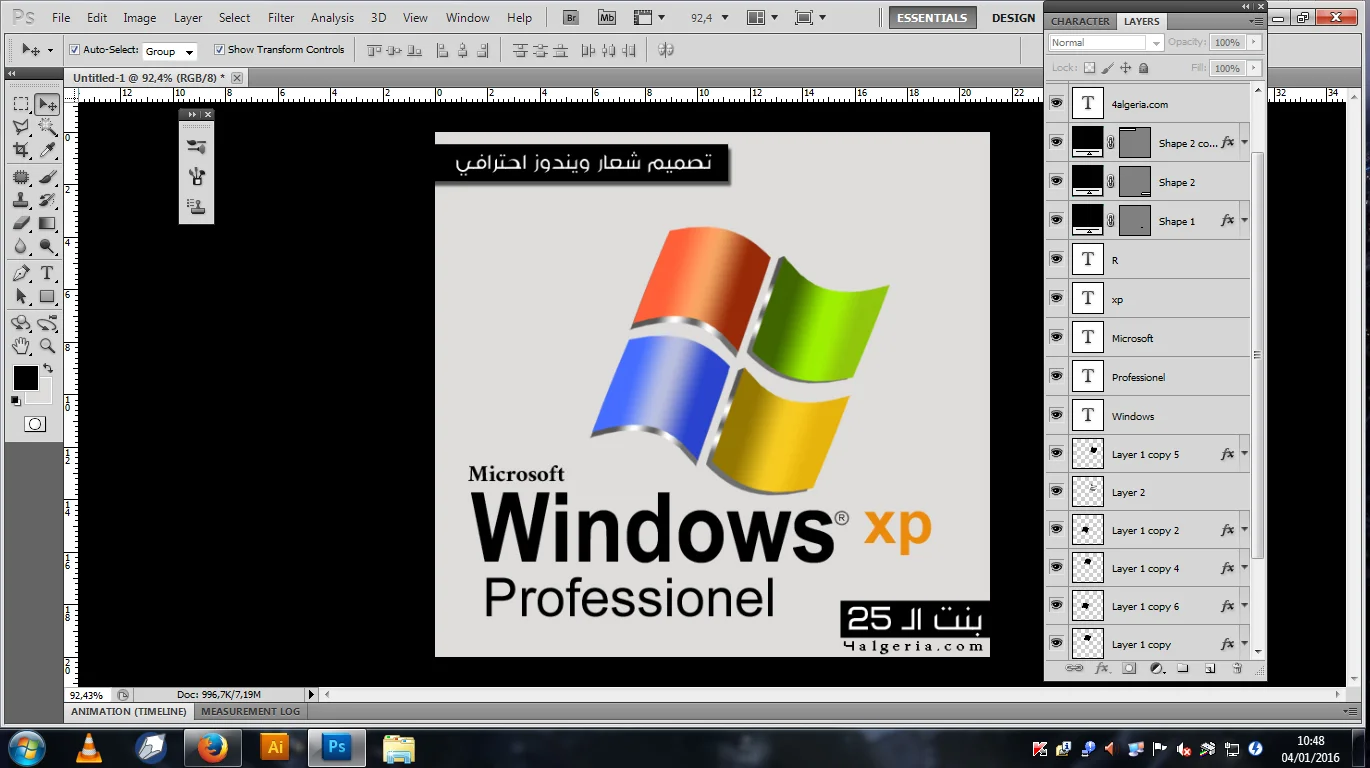
Task: Open the Normal blend mode dropdown
Action: point(1105,43)
